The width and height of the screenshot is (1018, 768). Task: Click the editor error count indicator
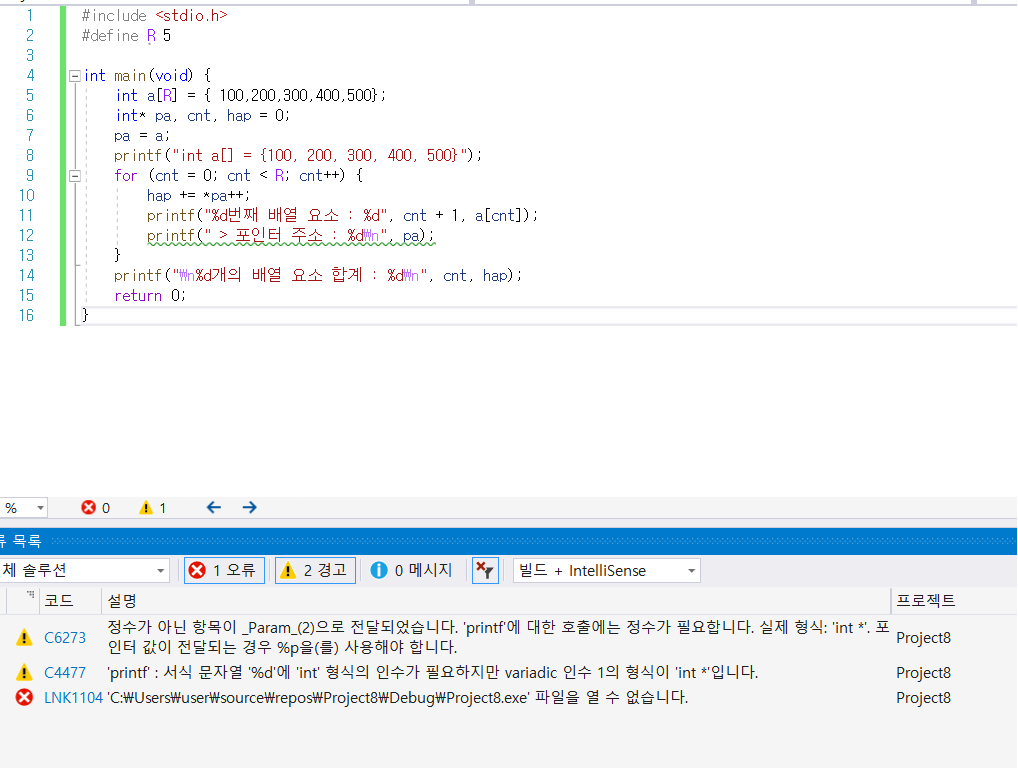[96, 508]
